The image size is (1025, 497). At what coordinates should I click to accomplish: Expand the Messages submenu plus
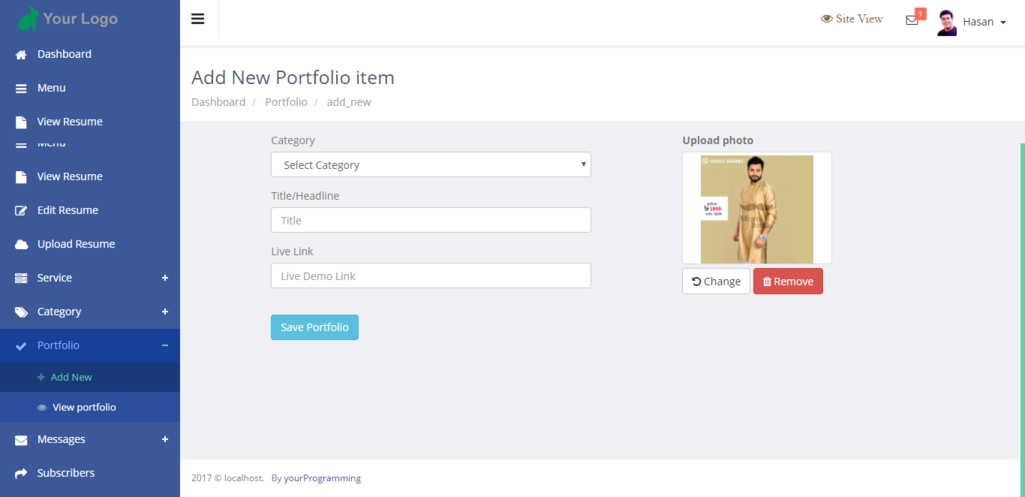tap(165, 439)
